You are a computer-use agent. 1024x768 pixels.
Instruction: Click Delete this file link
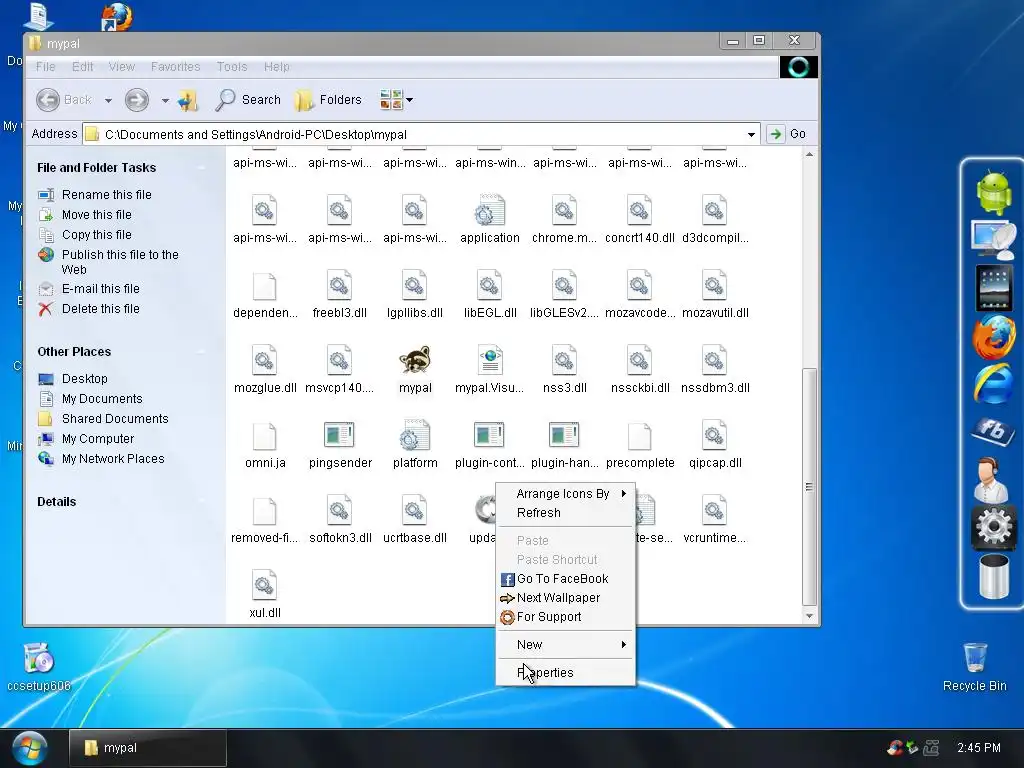[101, 309]
